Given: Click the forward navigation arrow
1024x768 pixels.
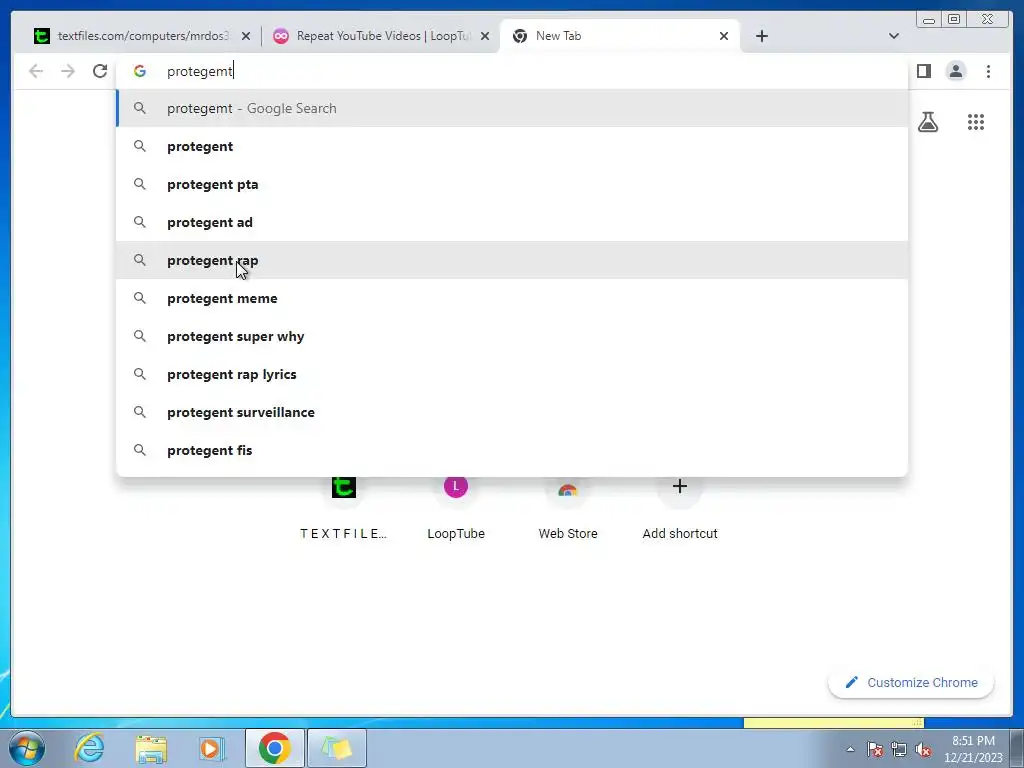Looking at the screenshot, I should click(x=68, y=71).
